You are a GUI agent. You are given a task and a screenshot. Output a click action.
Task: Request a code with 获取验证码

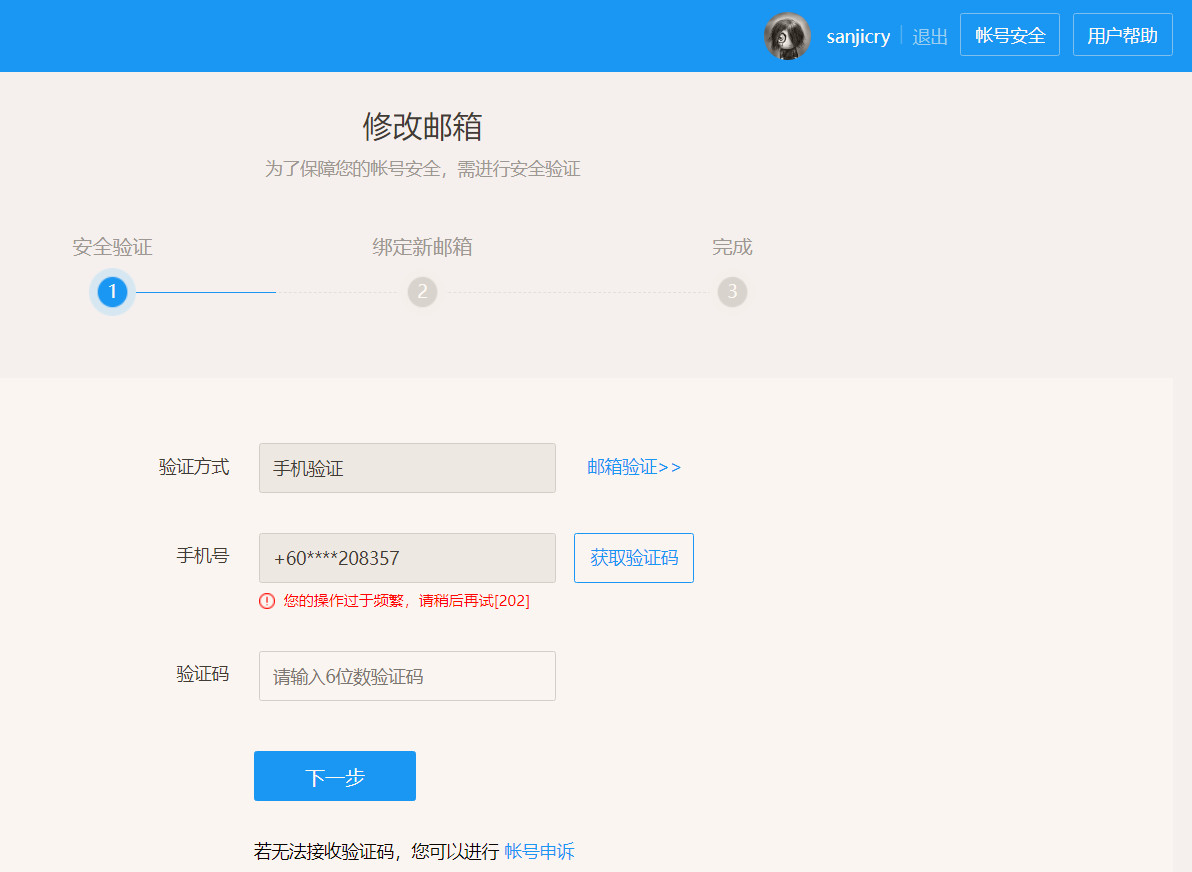tap(633, 558)
